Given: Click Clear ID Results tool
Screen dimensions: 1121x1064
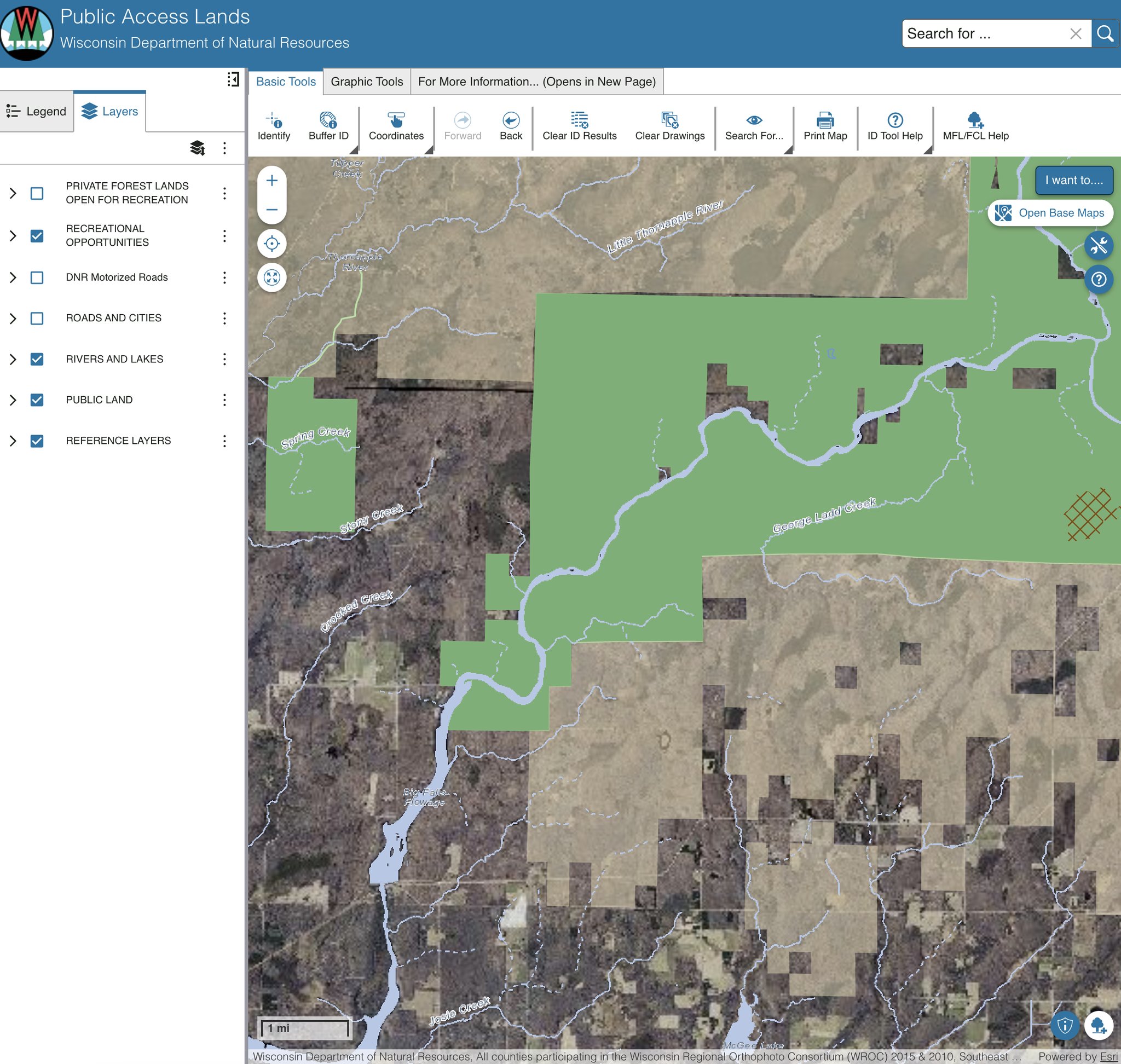Looking at the screenshot, I should click(579, 126).
